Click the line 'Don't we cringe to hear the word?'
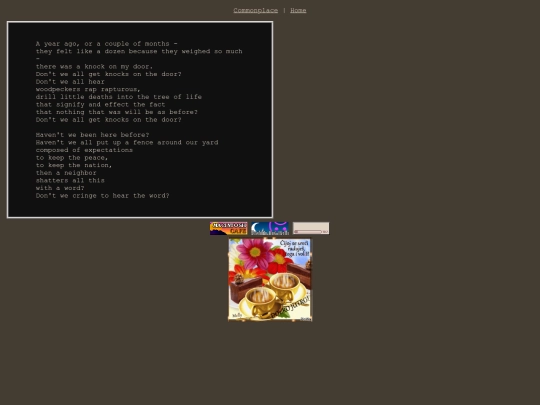 point(103,195)
